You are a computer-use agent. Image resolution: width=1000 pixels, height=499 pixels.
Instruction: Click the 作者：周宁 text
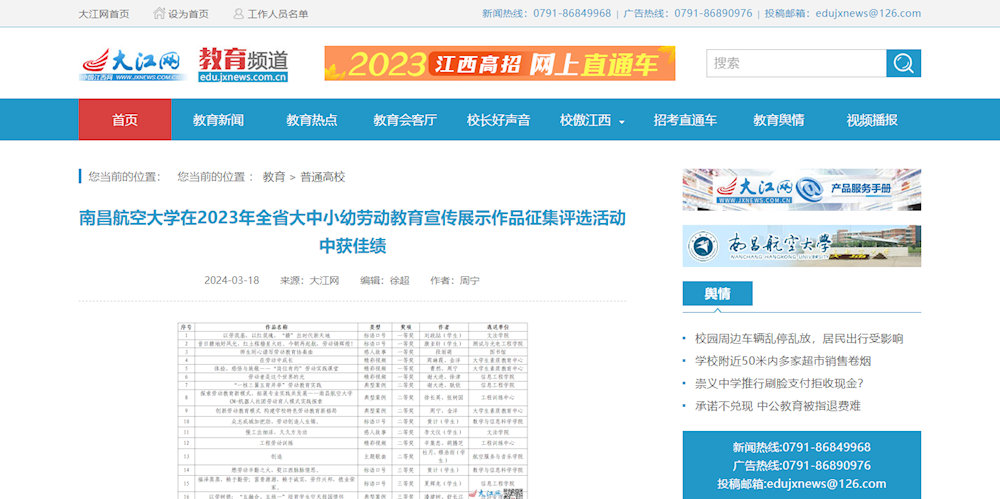click(455, 280)
